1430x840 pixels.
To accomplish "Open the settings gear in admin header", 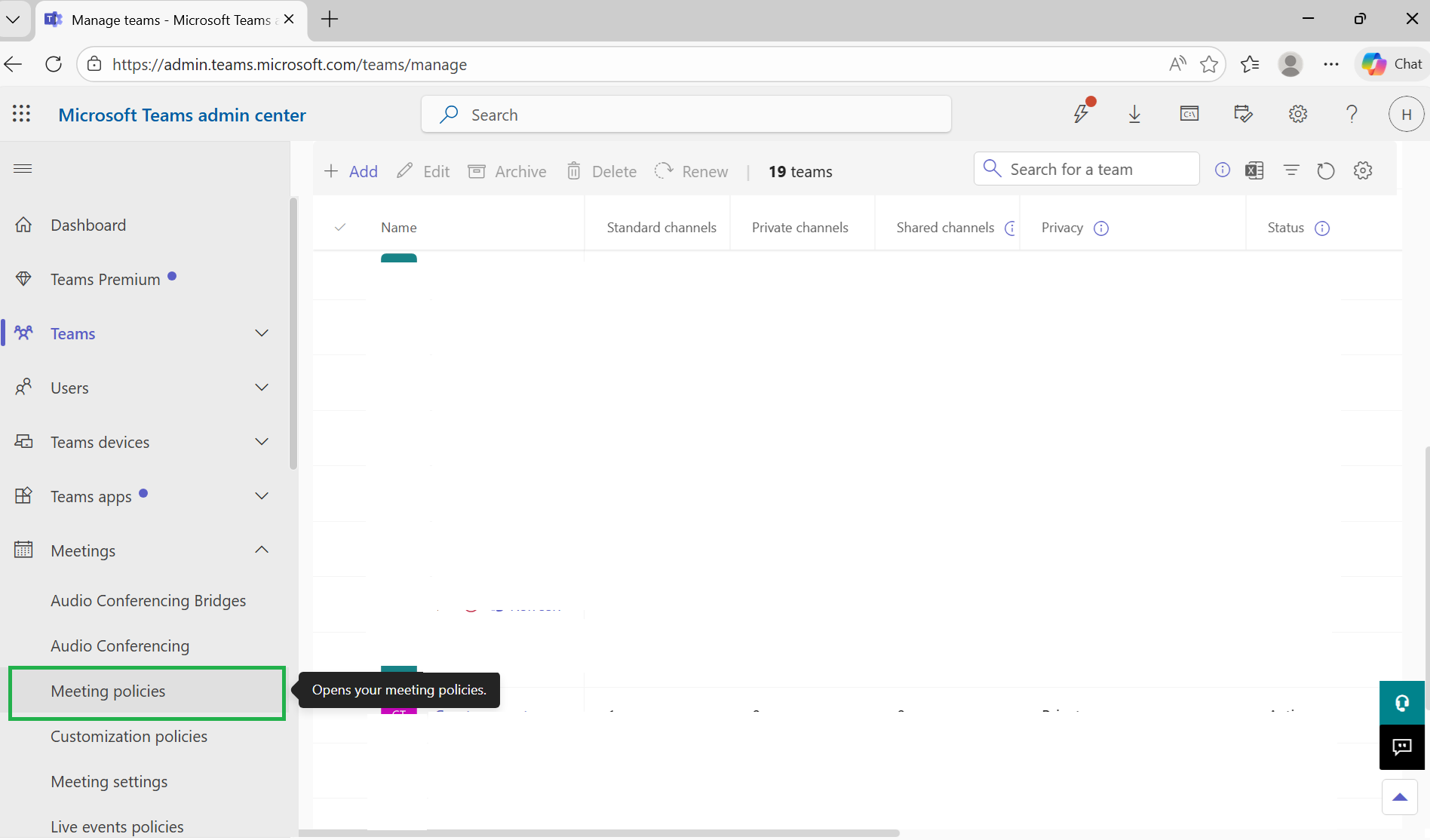I will (x=1297, y=114).
